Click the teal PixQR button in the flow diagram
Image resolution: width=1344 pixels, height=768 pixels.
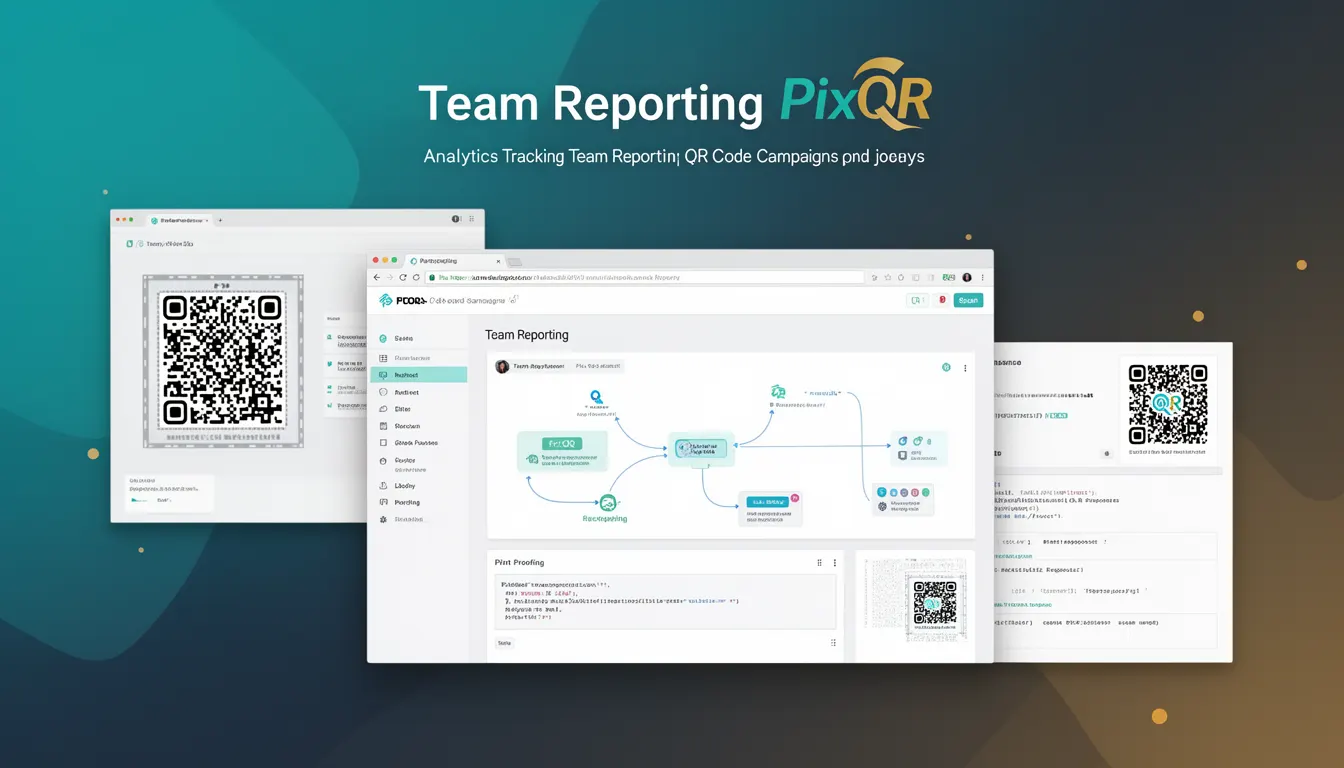click(x=560, y=443)
